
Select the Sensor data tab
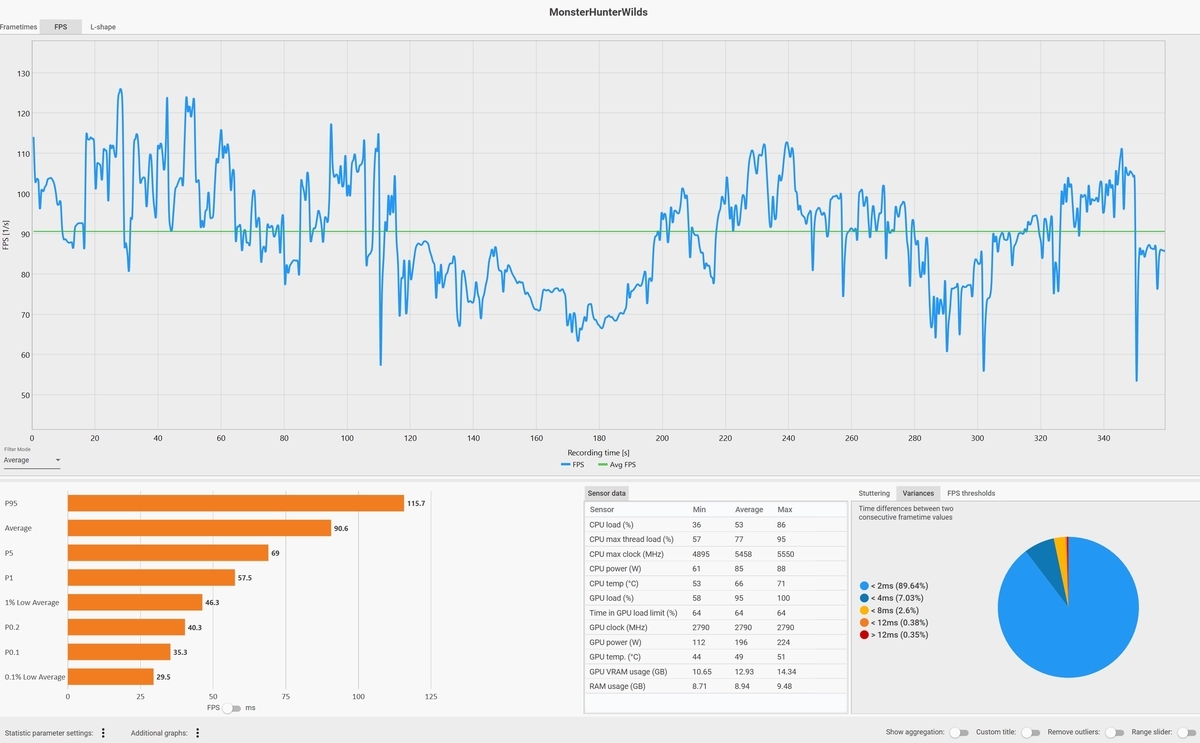pos(607,493)
